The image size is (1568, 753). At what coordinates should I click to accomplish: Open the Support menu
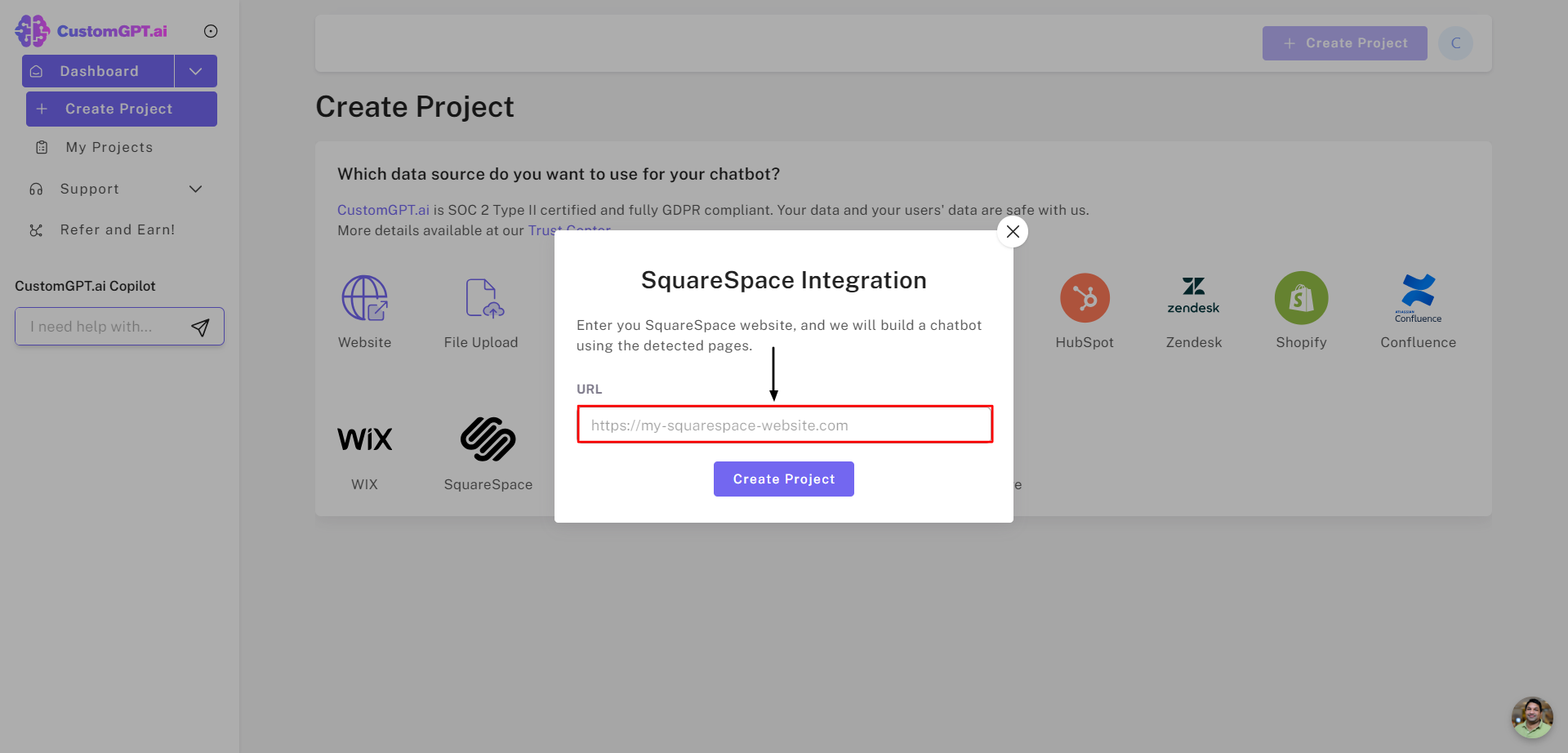tap(90, 189)
